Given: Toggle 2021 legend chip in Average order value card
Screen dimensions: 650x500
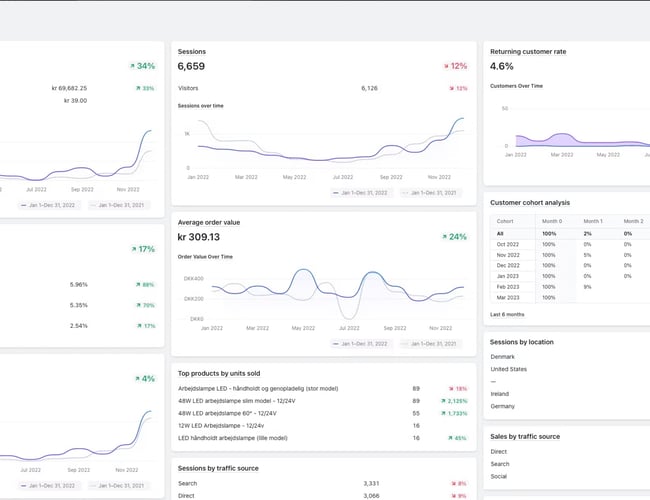Looking at the screenshot, I should (430, 344).
